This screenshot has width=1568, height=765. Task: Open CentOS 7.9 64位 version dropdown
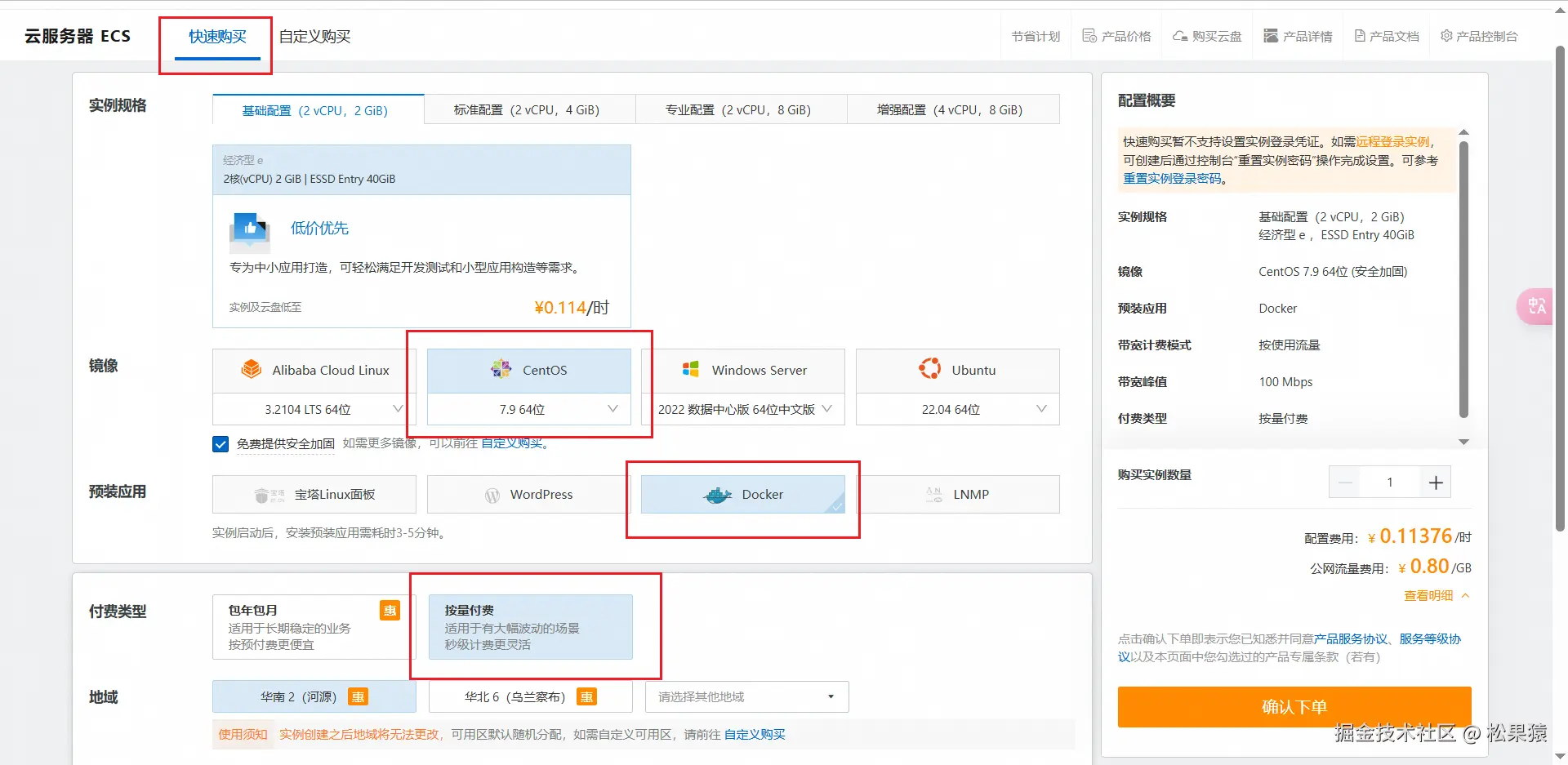click(529, 409)
